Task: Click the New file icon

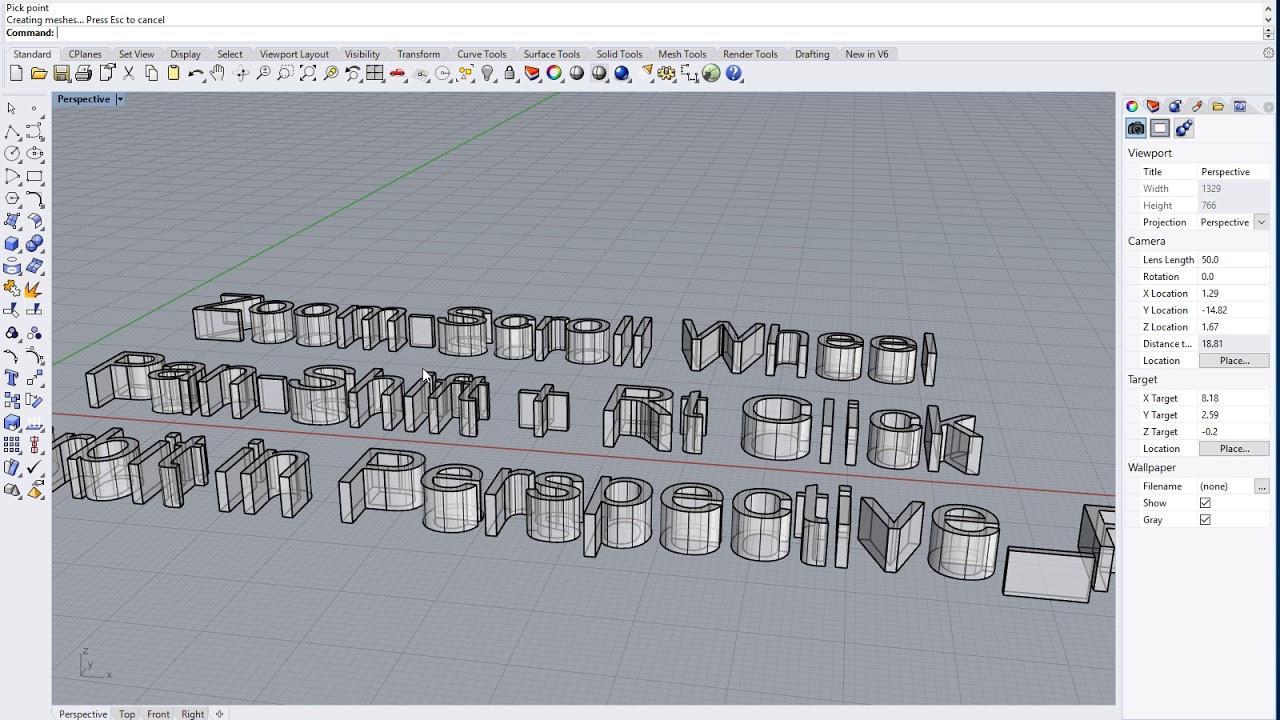Action: [16, 73]
